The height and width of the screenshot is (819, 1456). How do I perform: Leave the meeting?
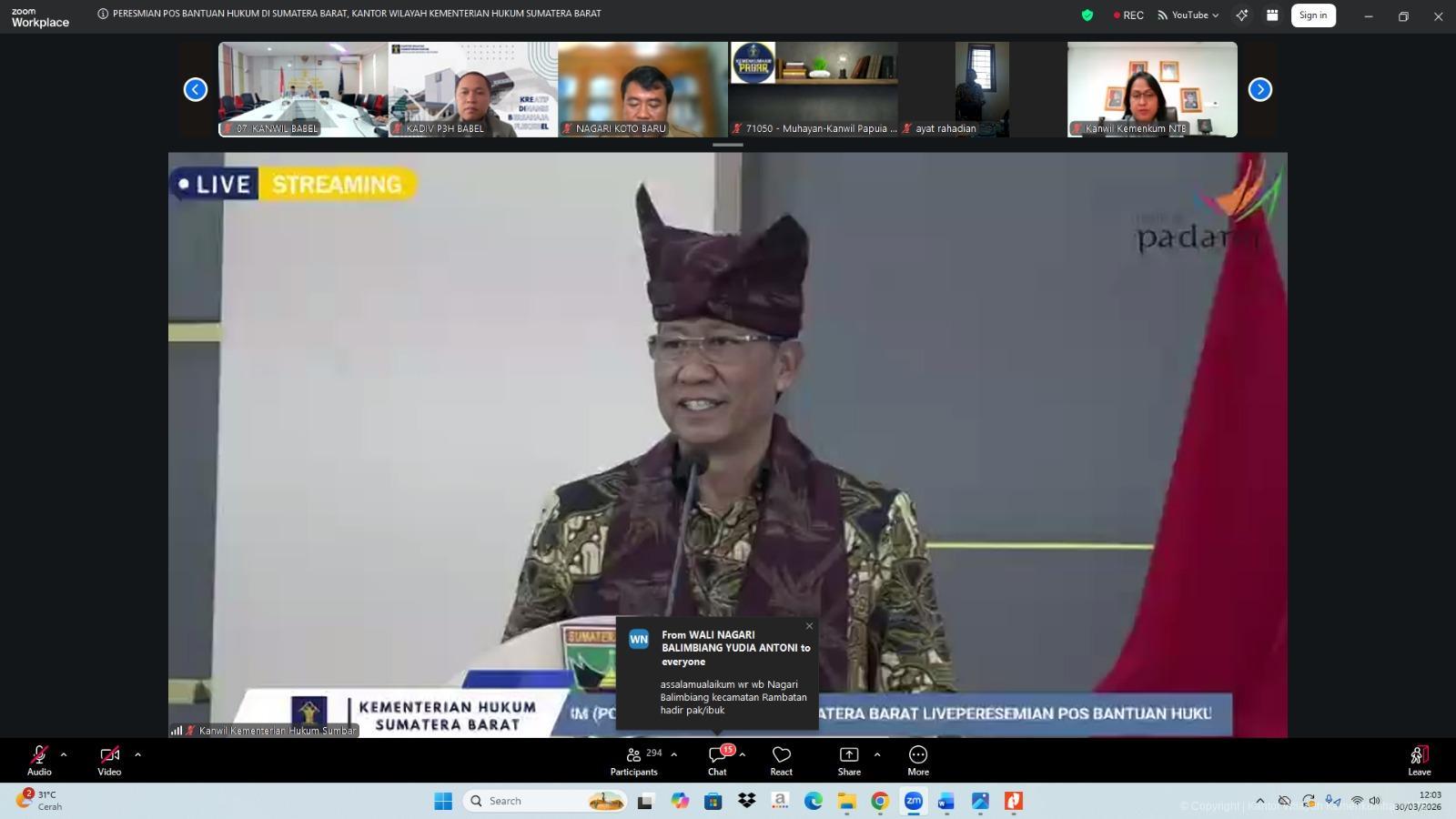tap(1418, 760)
